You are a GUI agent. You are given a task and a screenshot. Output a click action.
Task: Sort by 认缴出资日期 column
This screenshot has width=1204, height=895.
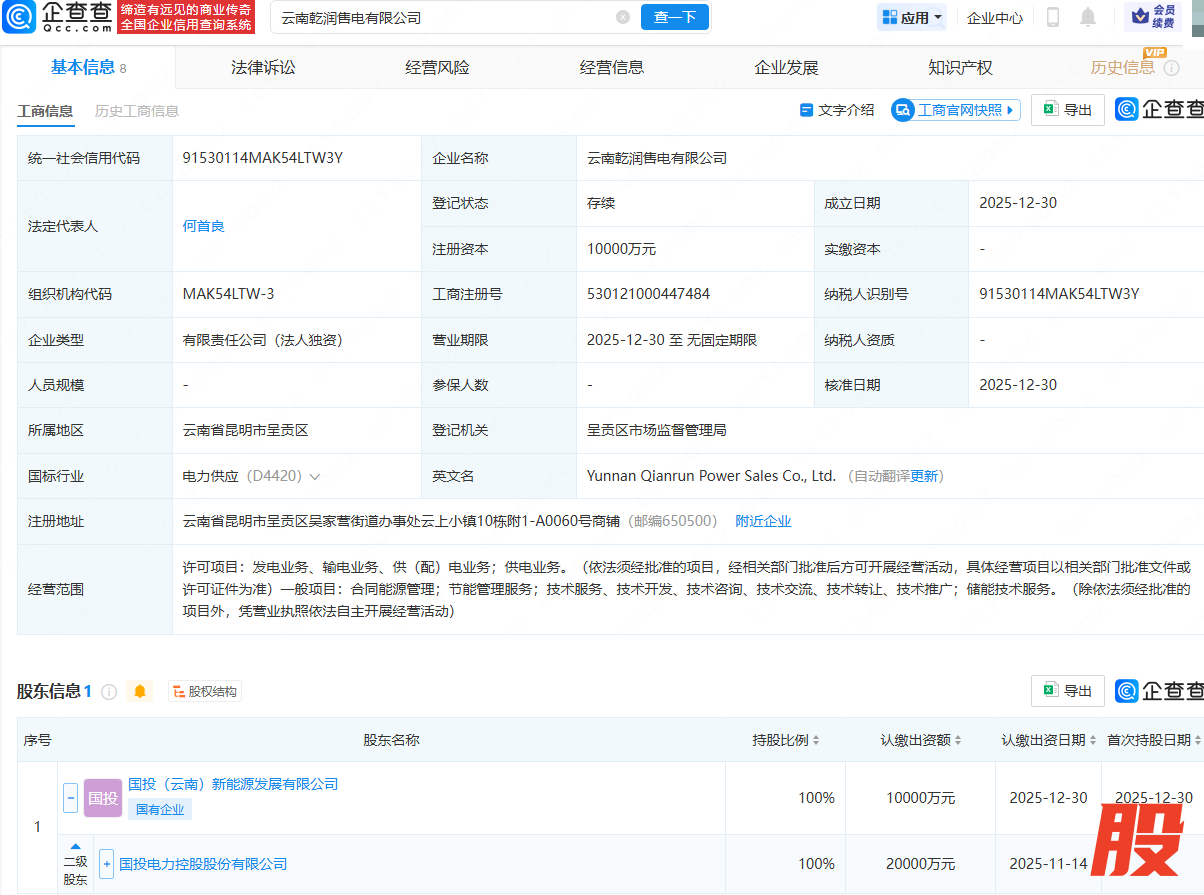pyautogui.click(x=1048, y=740)
